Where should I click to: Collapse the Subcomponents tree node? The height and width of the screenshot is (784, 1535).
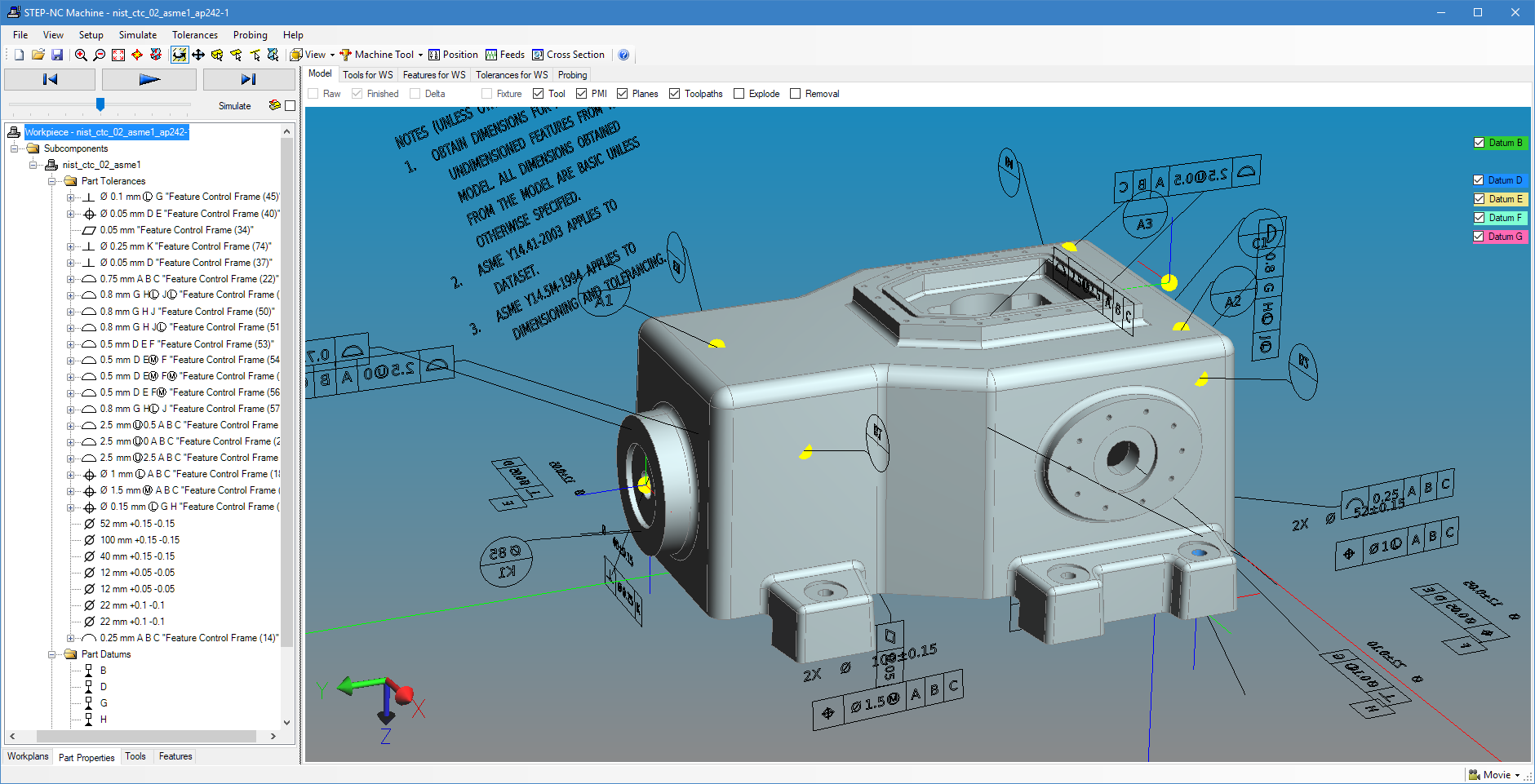14,148
